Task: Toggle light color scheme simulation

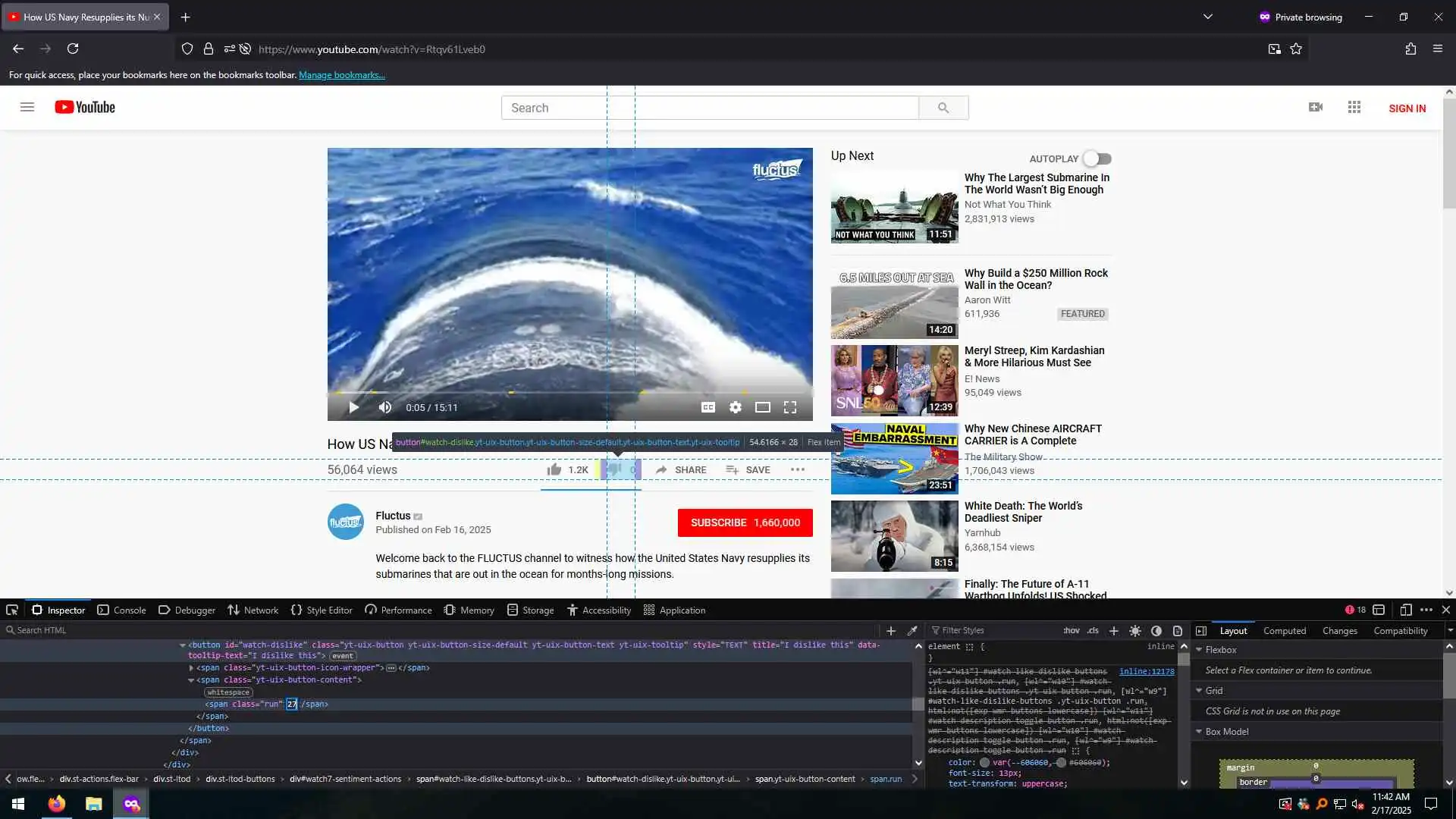Action: tap(1135, 631)
